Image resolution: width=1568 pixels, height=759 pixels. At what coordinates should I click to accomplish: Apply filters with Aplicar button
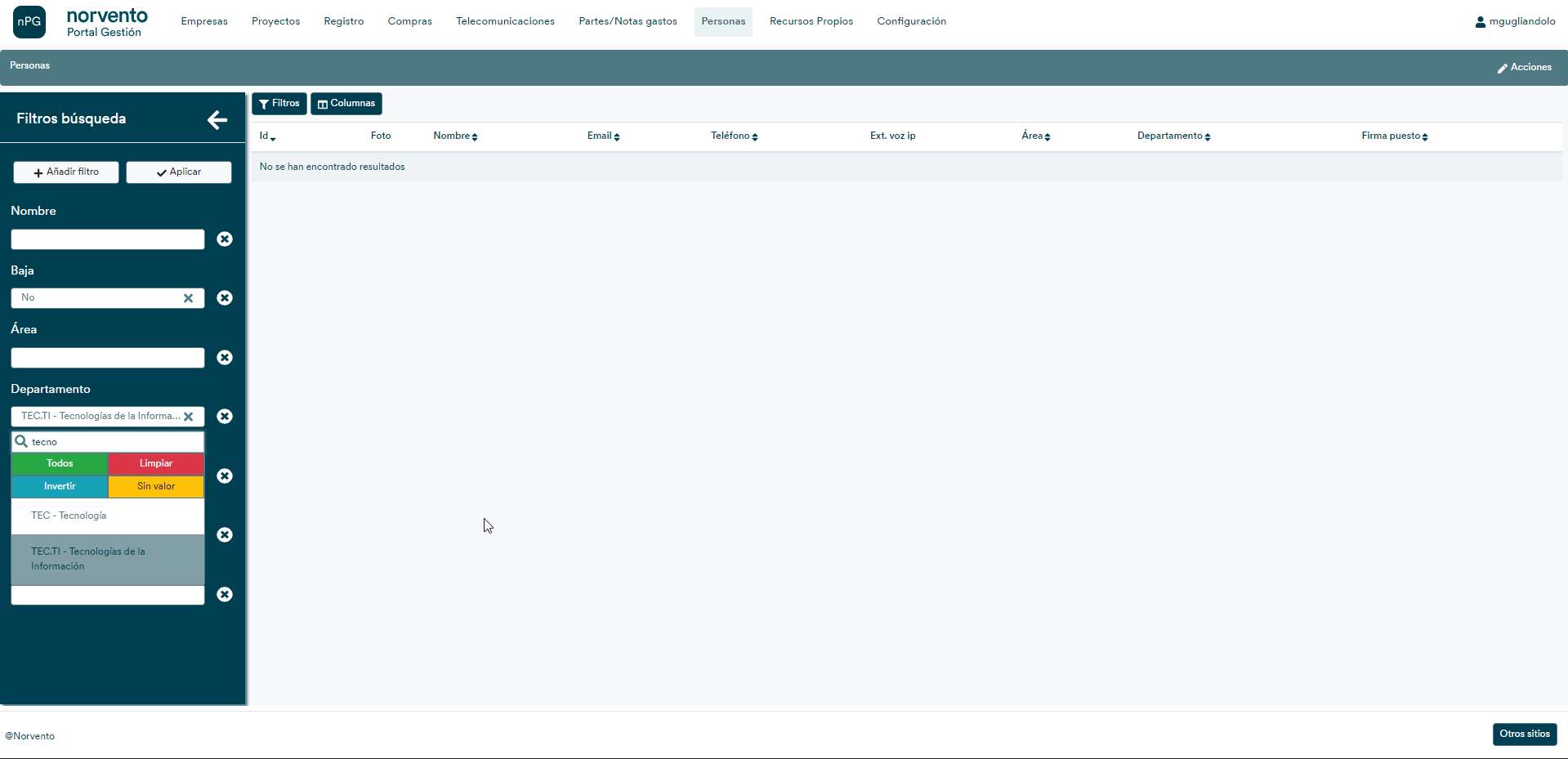point(179,172)
